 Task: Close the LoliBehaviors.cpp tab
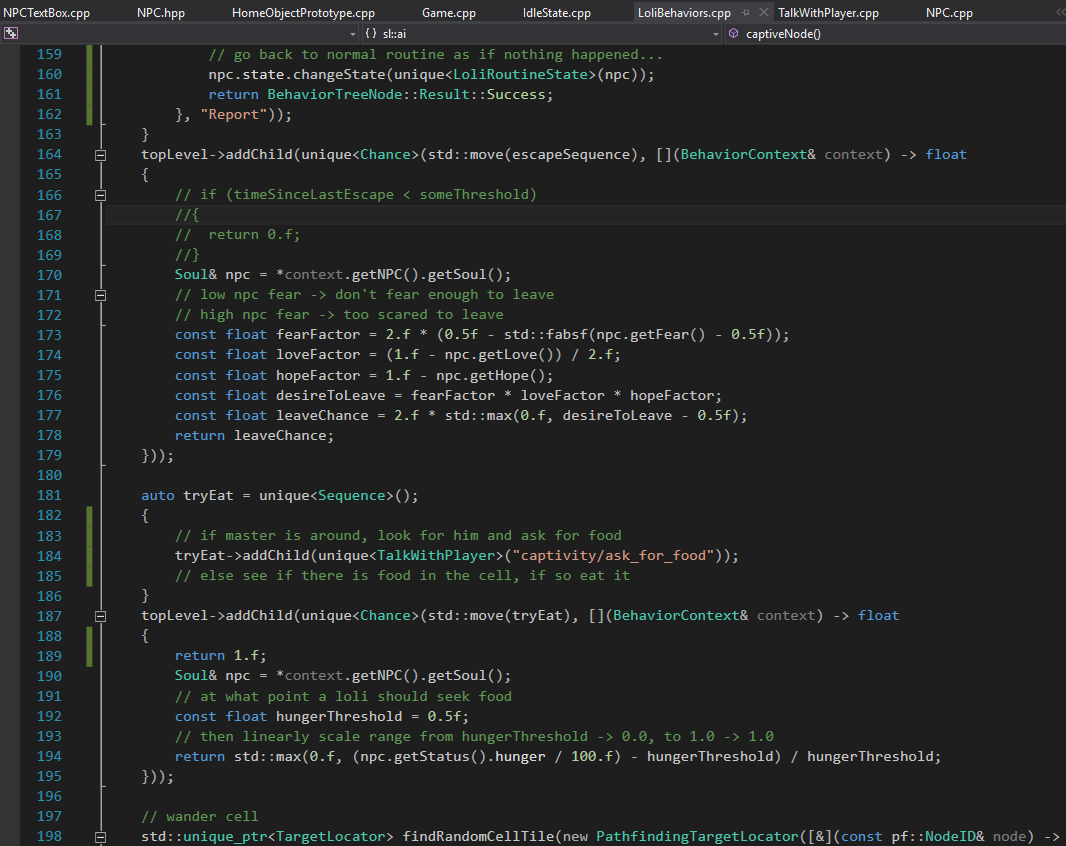pos(763,12)
